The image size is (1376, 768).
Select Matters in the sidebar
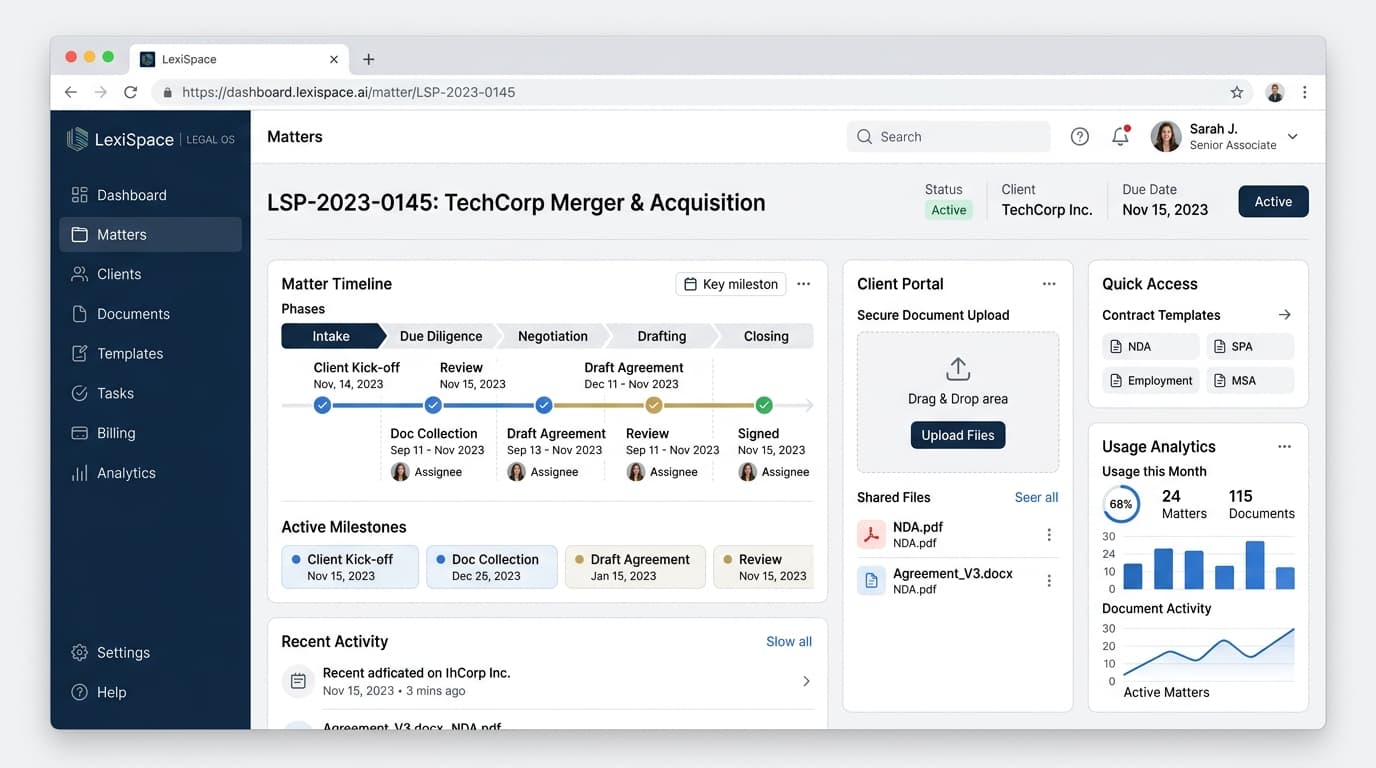150,234
